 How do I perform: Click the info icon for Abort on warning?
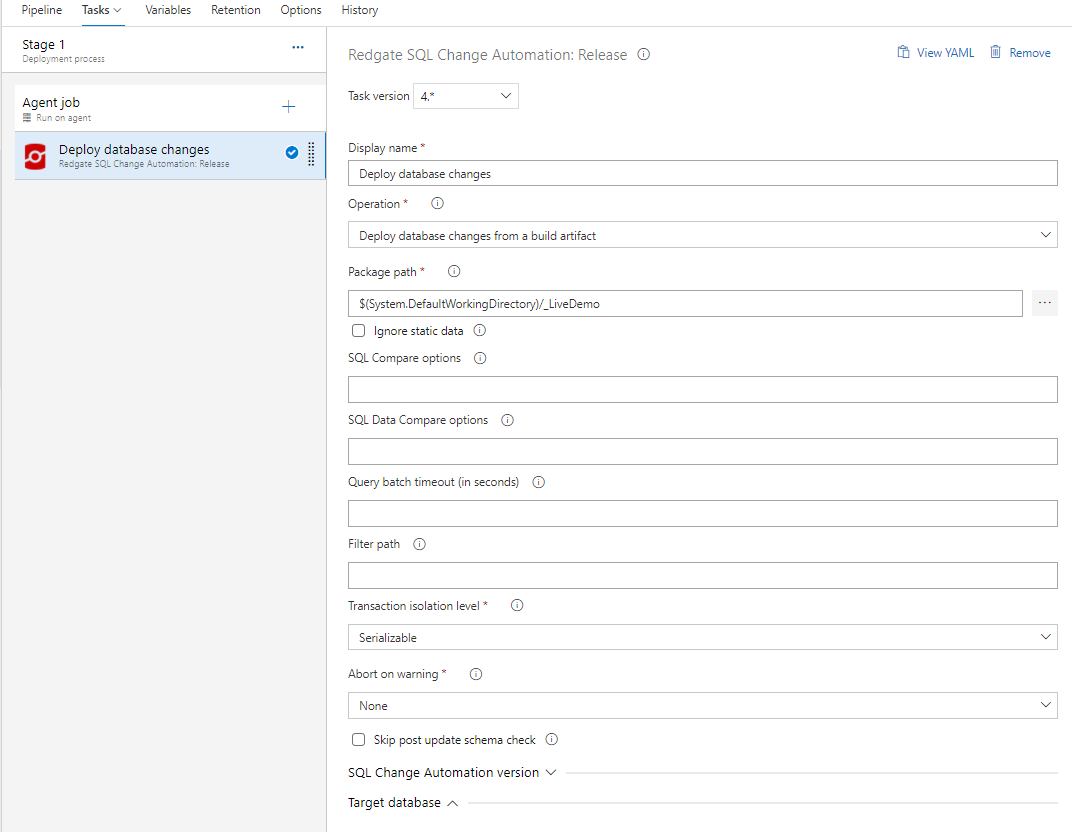476,674
